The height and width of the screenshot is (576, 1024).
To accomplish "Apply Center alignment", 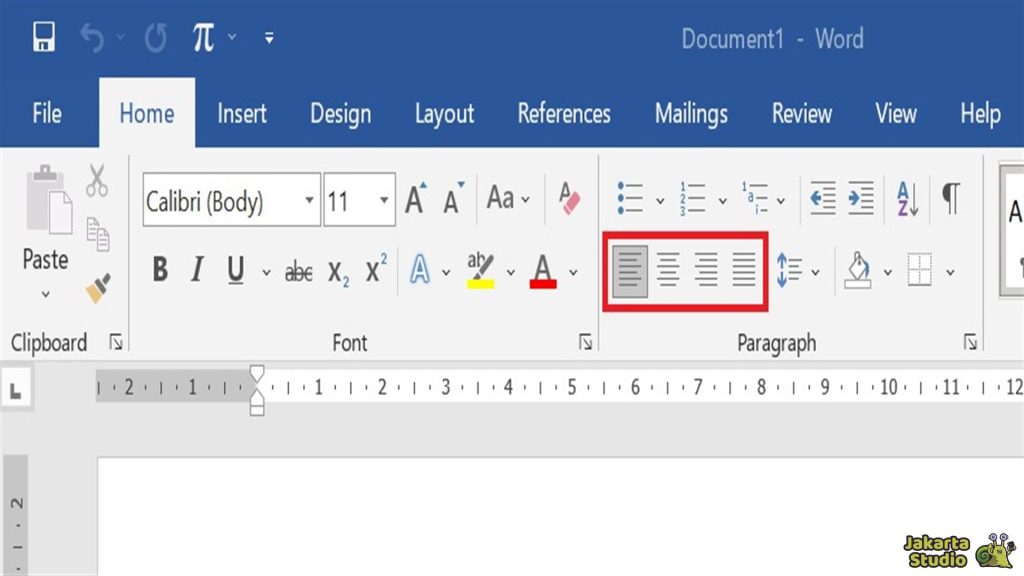I will (668, 270).
